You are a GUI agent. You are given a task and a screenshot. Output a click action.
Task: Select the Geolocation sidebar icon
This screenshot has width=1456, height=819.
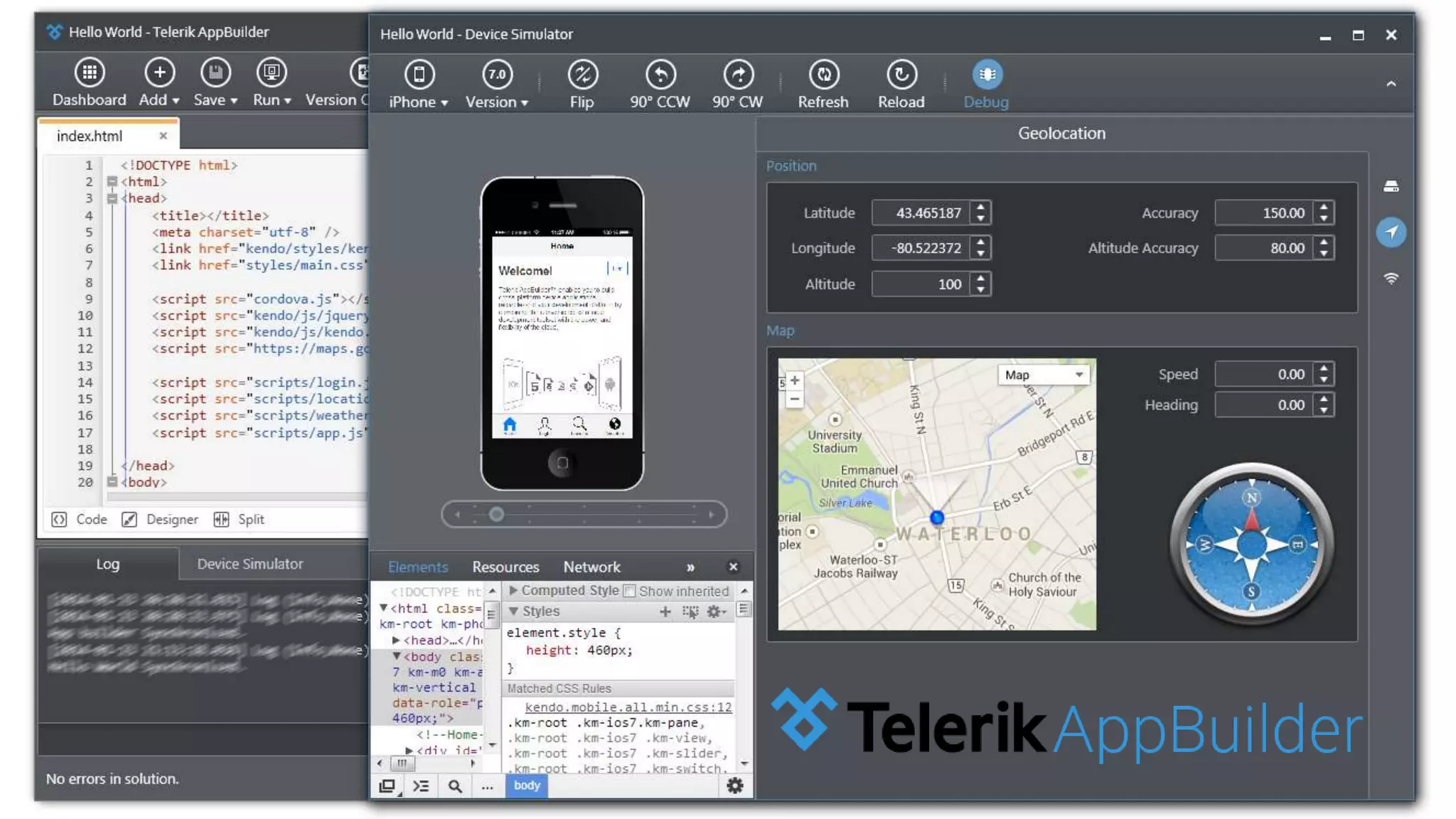tap(1391, 232)
